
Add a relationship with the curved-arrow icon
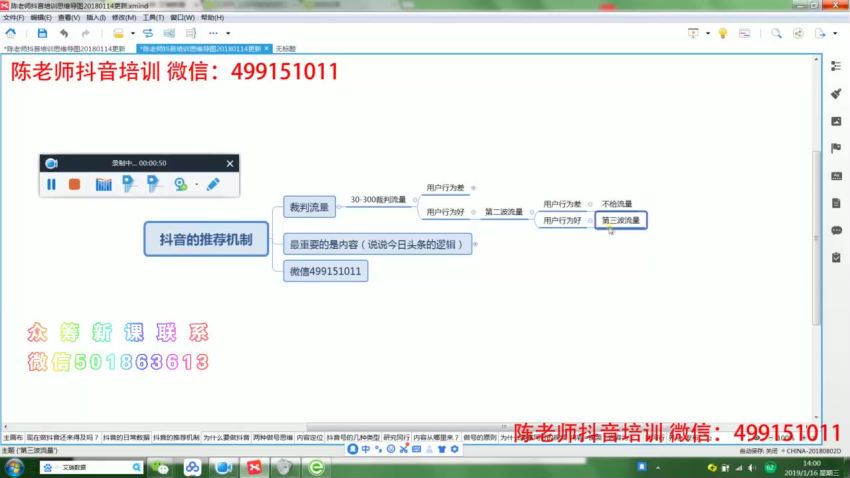tap(148, 34)
